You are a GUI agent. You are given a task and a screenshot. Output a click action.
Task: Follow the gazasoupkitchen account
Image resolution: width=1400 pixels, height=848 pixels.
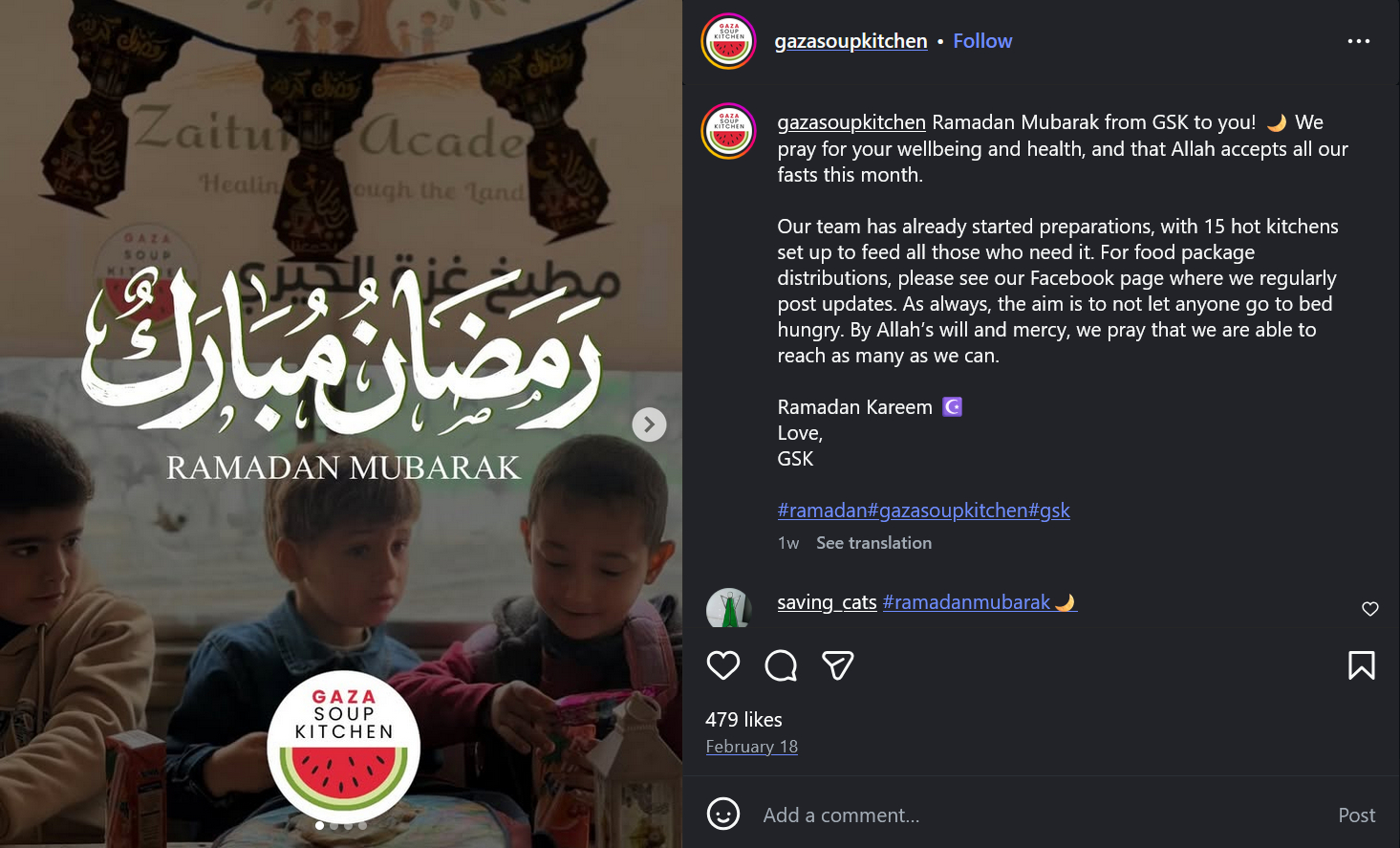tap(982, 41)
